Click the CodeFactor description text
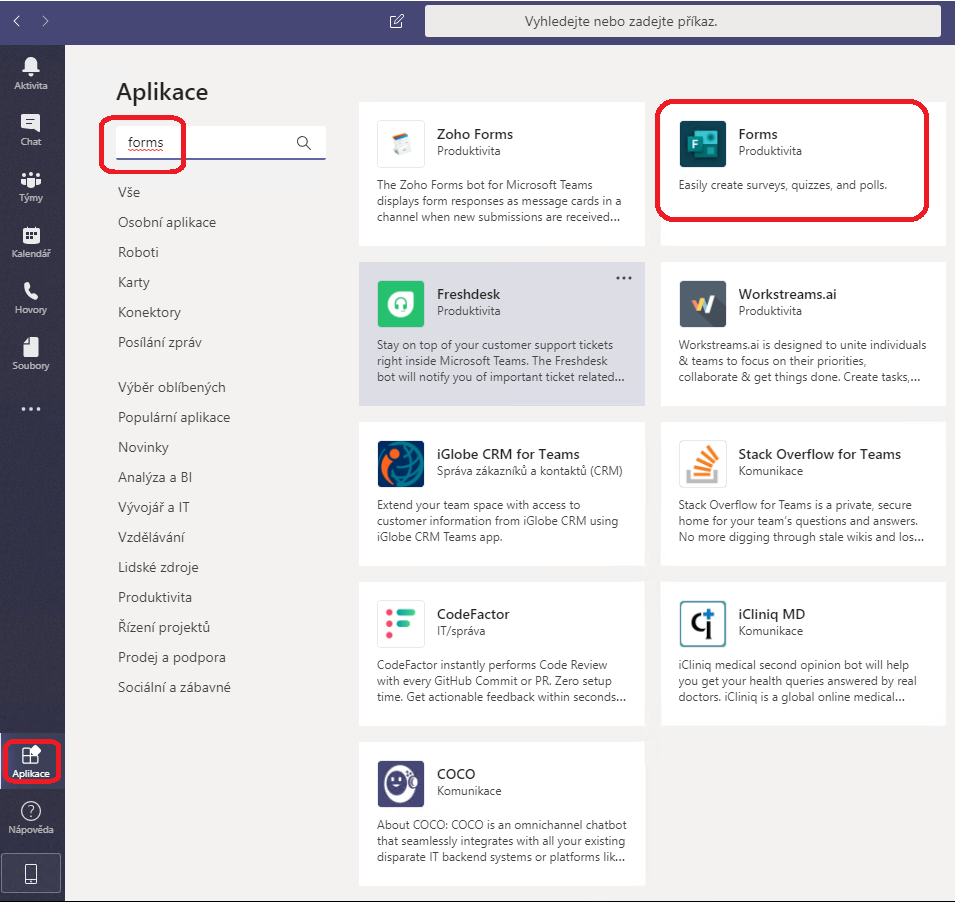 click(501, 681)
